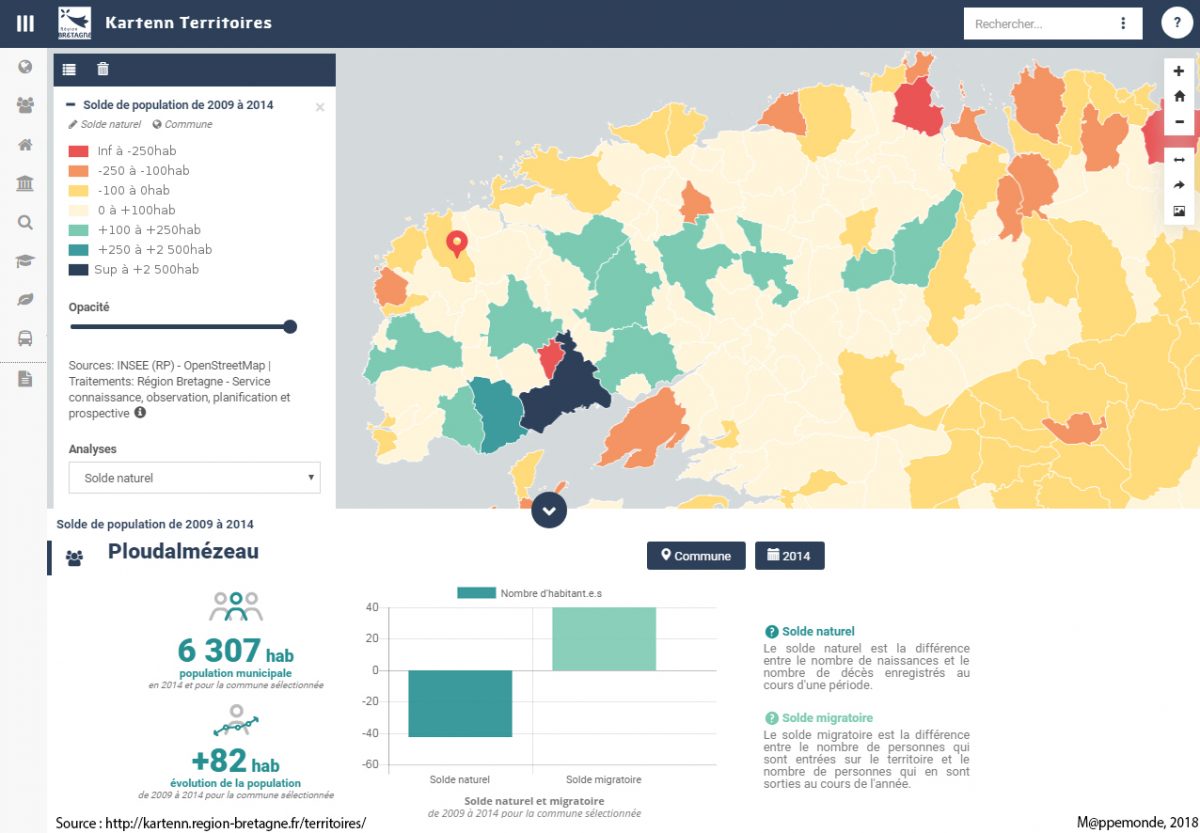1200x833 pixels.
Task: Open the transport bus theme icon
Action: tap(25, 338)
